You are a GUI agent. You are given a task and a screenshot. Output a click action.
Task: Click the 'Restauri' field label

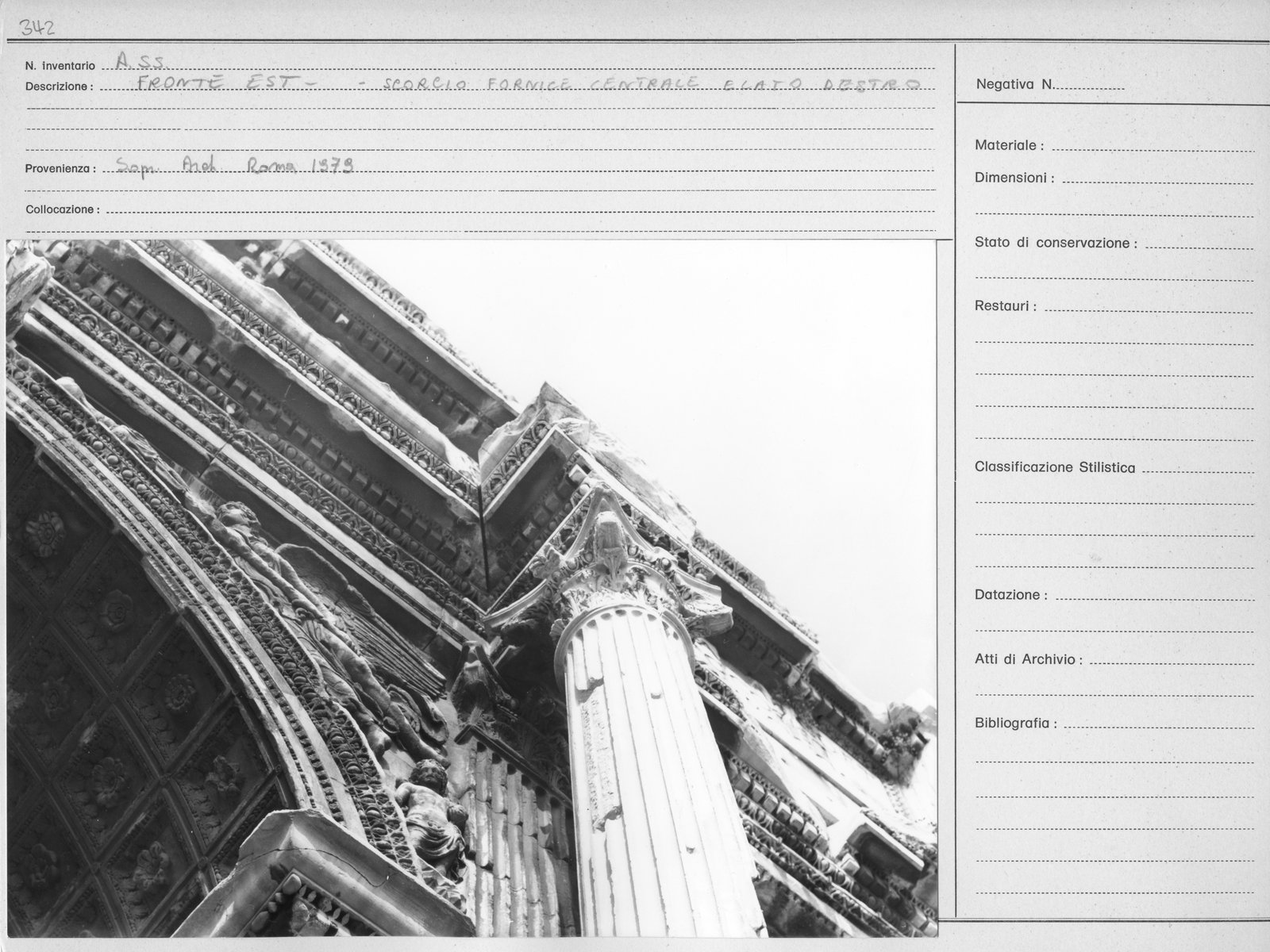(x=1006, y=306)
